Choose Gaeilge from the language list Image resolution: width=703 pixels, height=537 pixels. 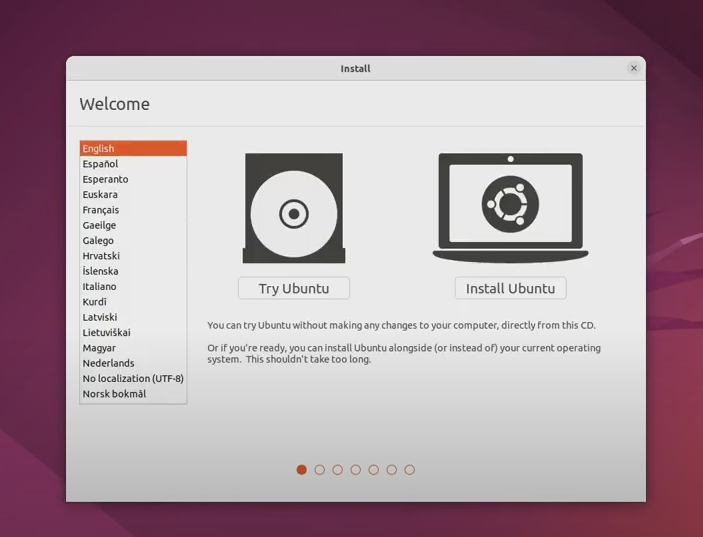133,225
